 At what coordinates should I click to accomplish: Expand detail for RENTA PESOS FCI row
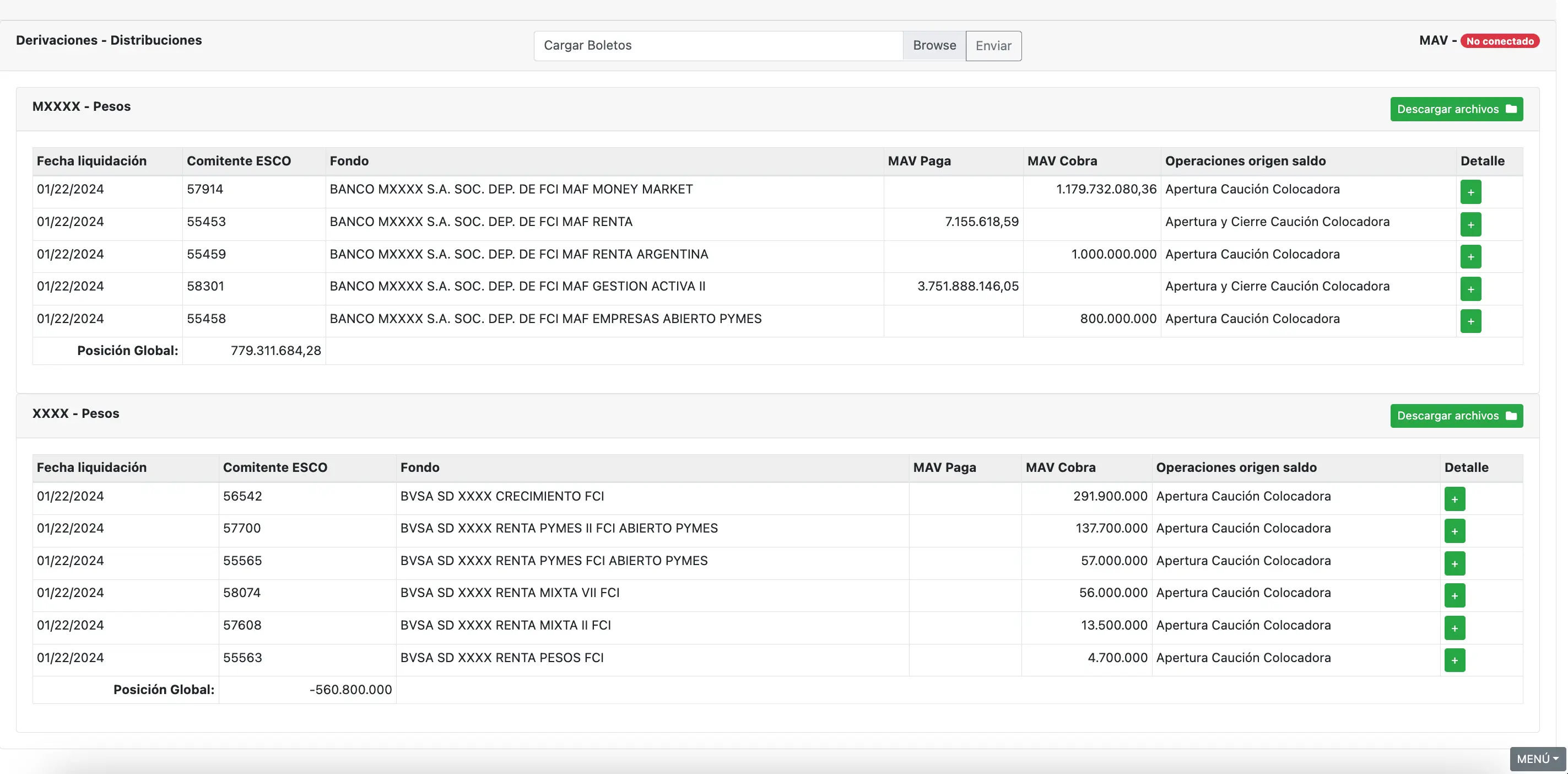coord(1454,660)
